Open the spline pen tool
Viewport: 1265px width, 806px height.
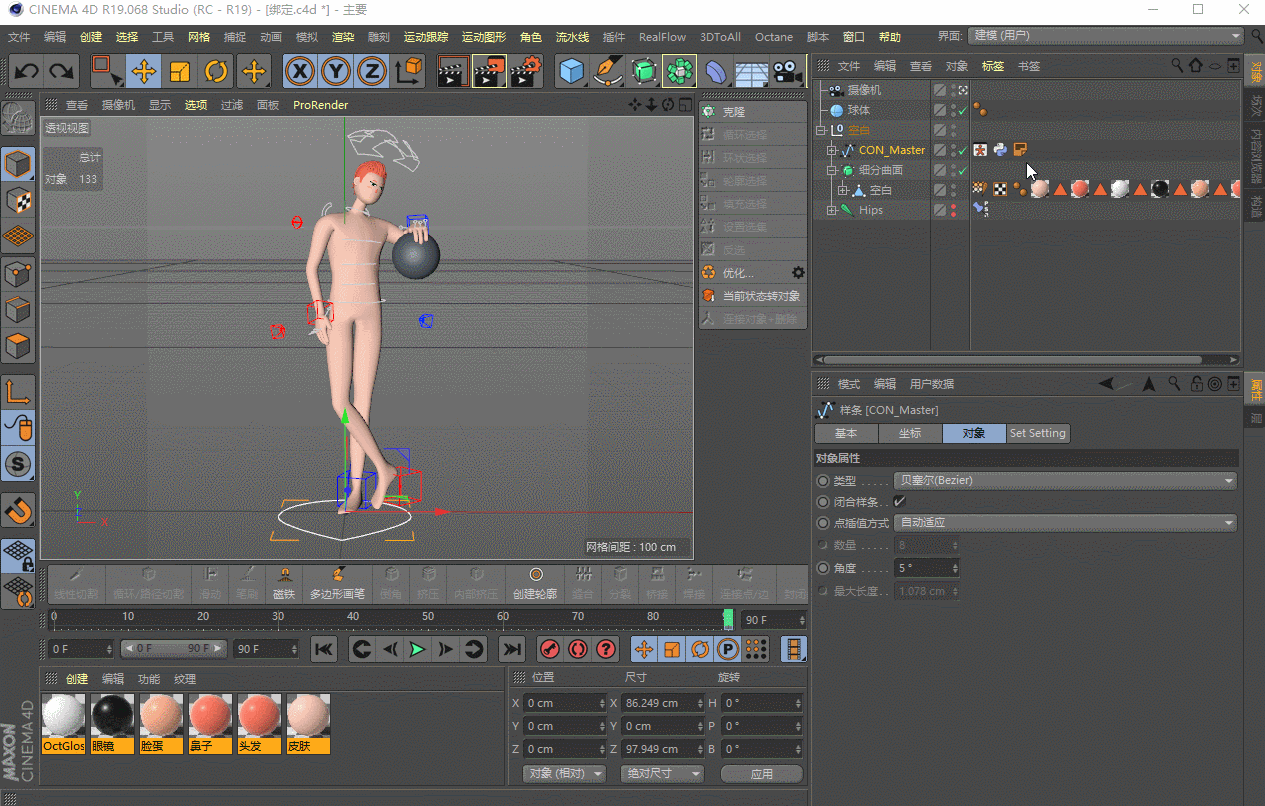(608, 71)
